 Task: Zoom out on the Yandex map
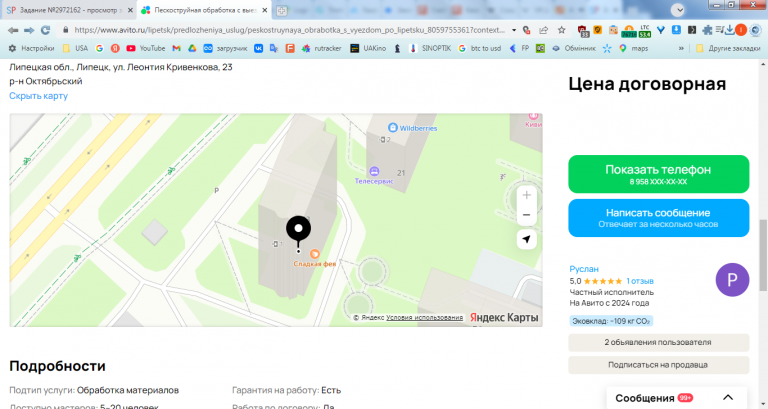tap(527, 215)
